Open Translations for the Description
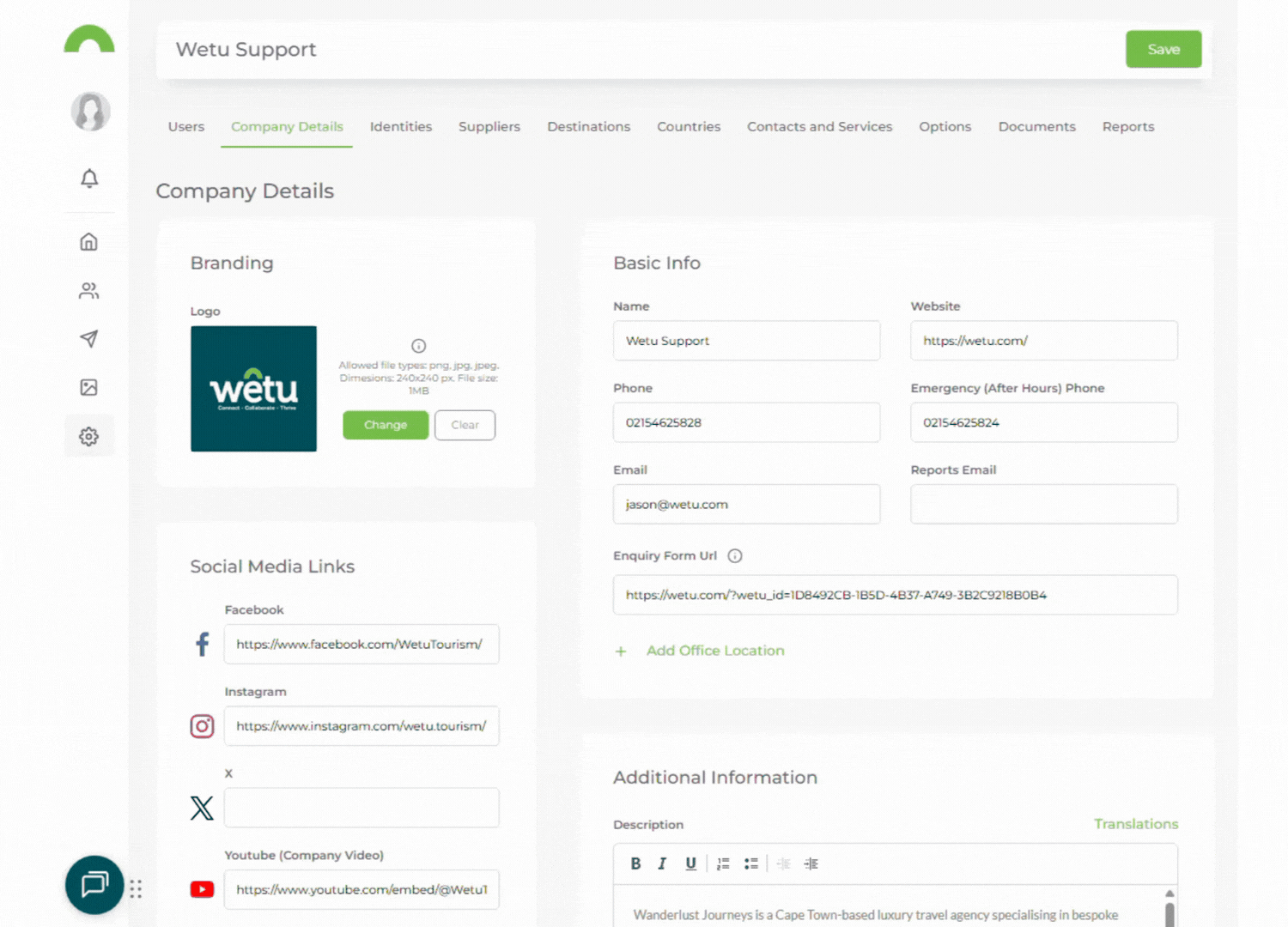The height and width of the screenshot is (927, 1288). 1135,824
